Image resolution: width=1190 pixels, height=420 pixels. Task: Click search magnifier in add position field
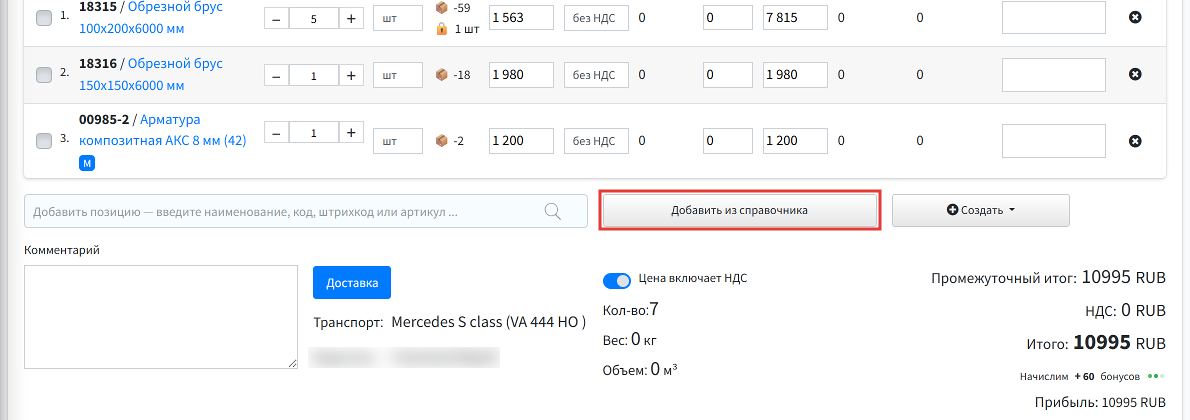553,211
